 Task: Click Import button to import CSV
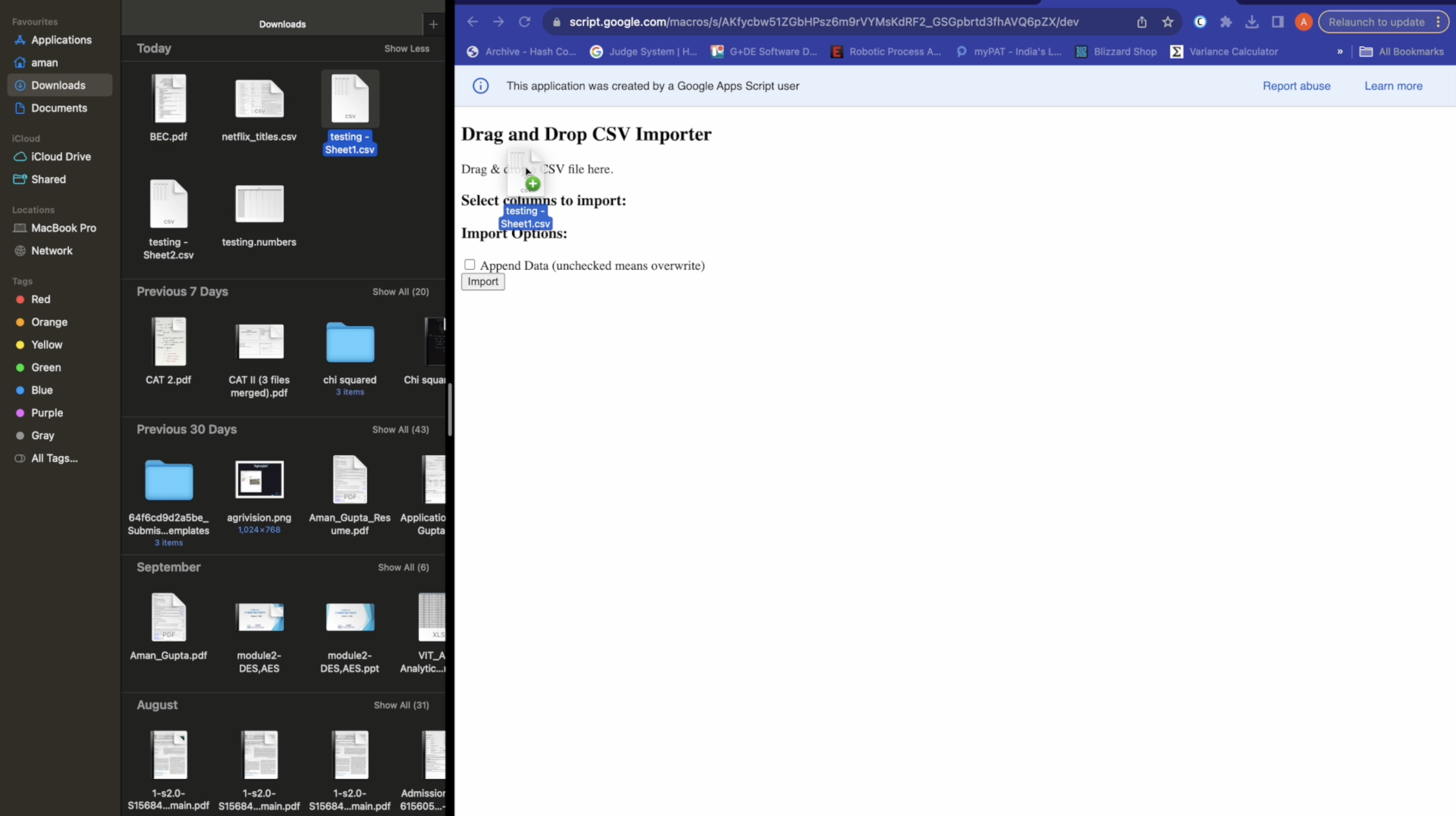pos(483,281)
